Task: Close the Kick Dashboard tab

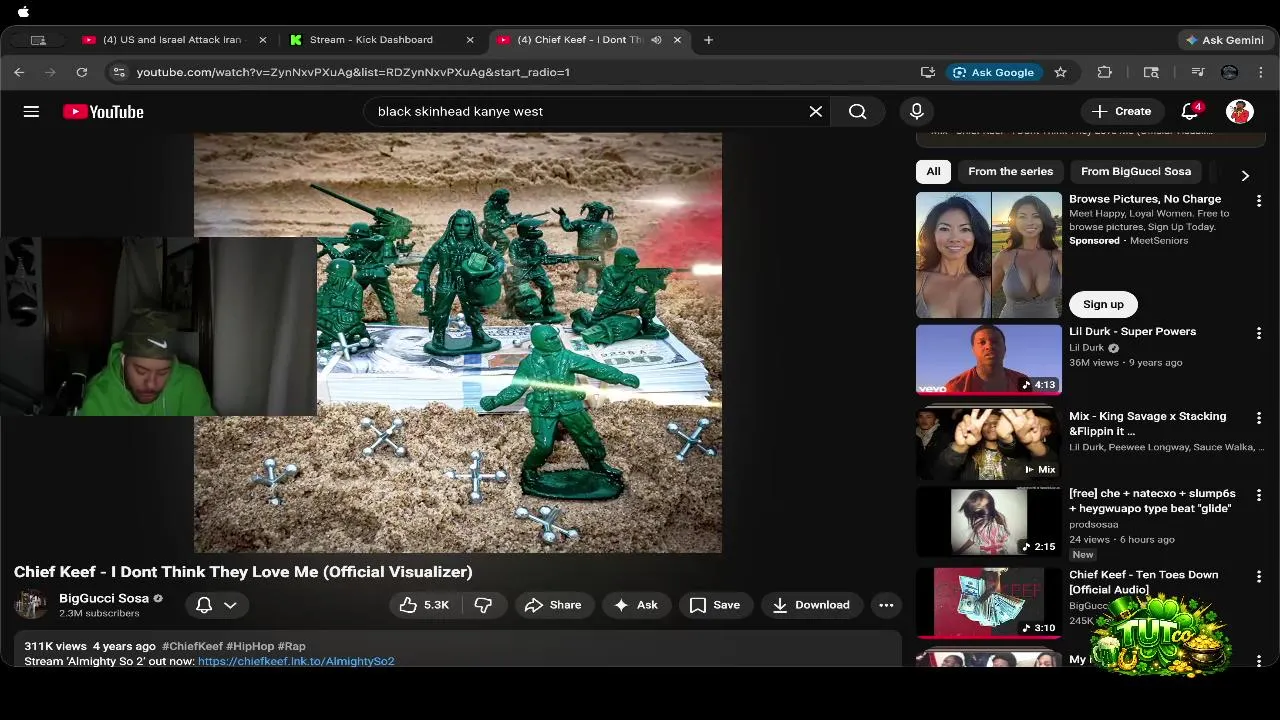Action: tap(470, 40)
